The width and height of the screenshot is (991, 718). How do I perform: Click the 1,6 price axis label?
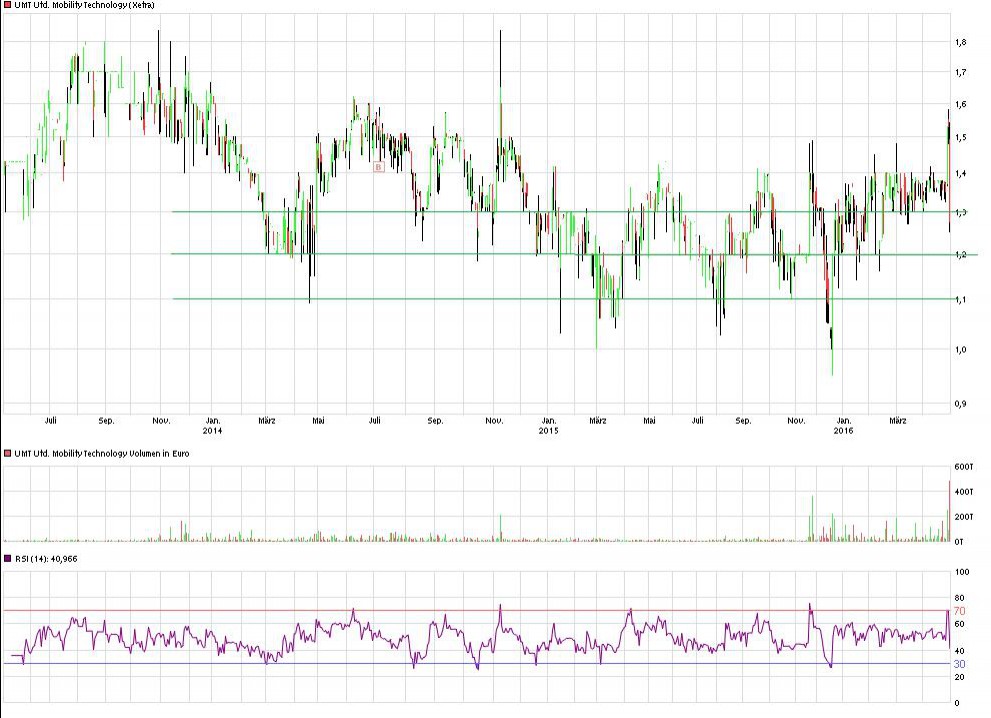959,105
